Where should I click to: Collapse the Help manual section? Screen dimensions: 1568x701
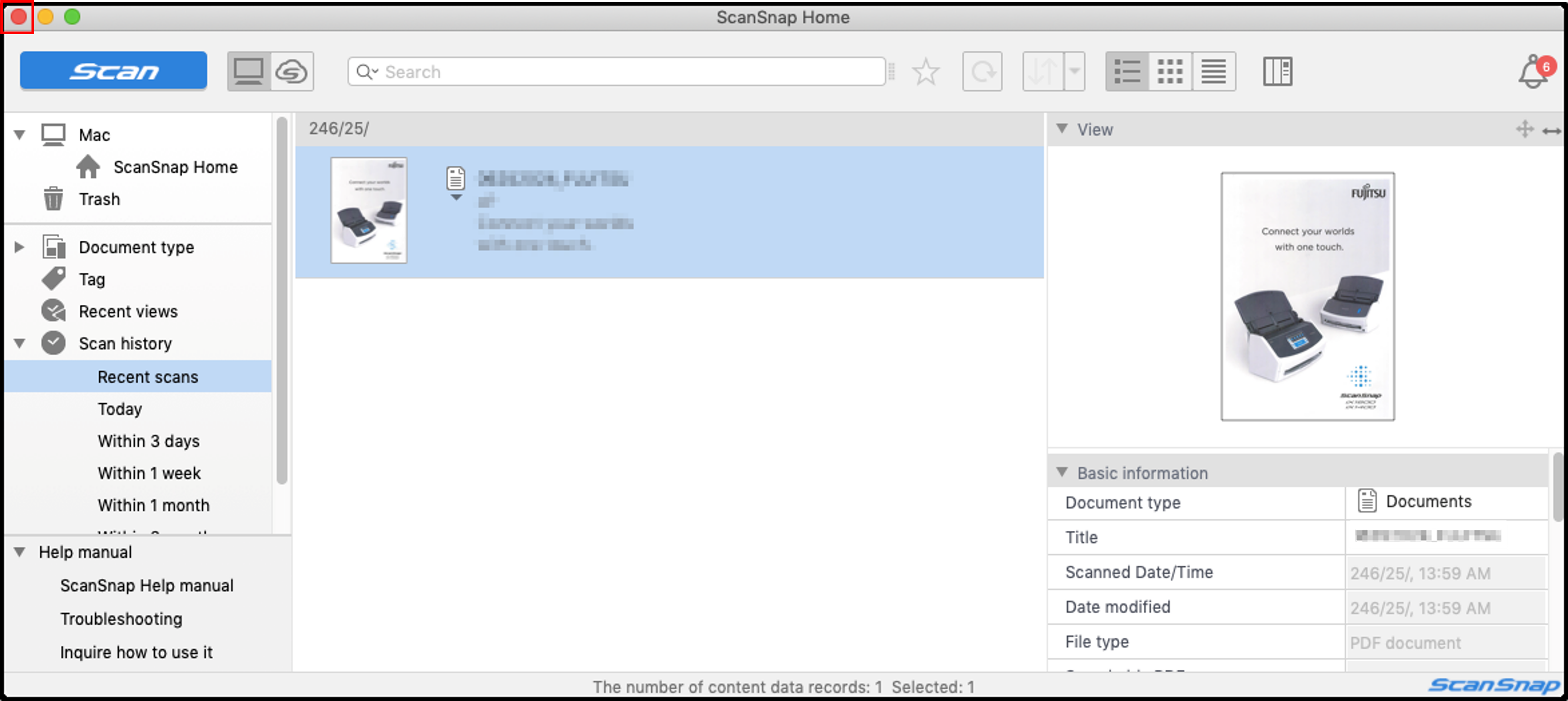20,552
